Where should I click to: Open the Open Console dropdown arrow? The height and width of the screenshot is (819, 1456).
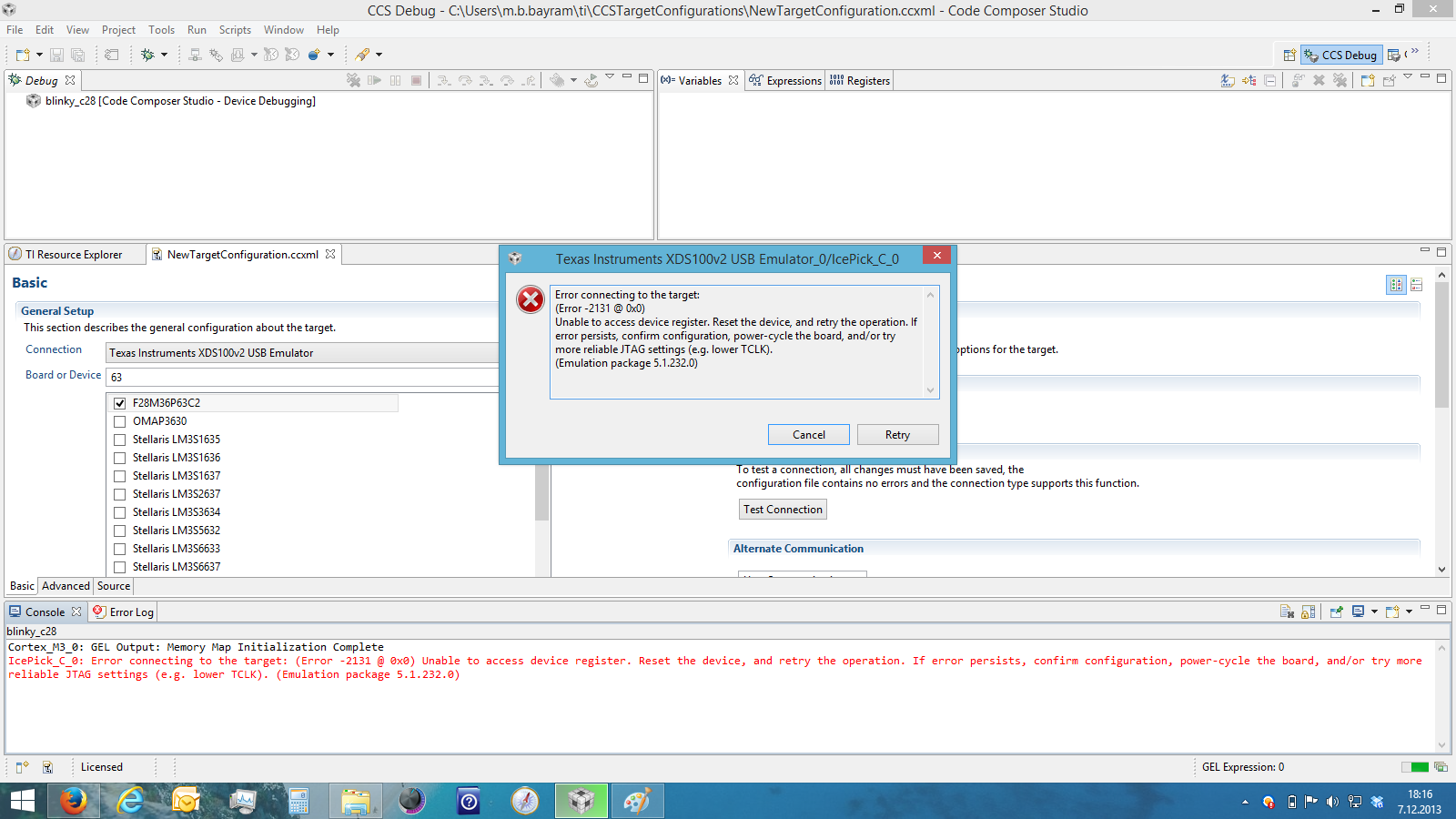tap(1409, 612)
